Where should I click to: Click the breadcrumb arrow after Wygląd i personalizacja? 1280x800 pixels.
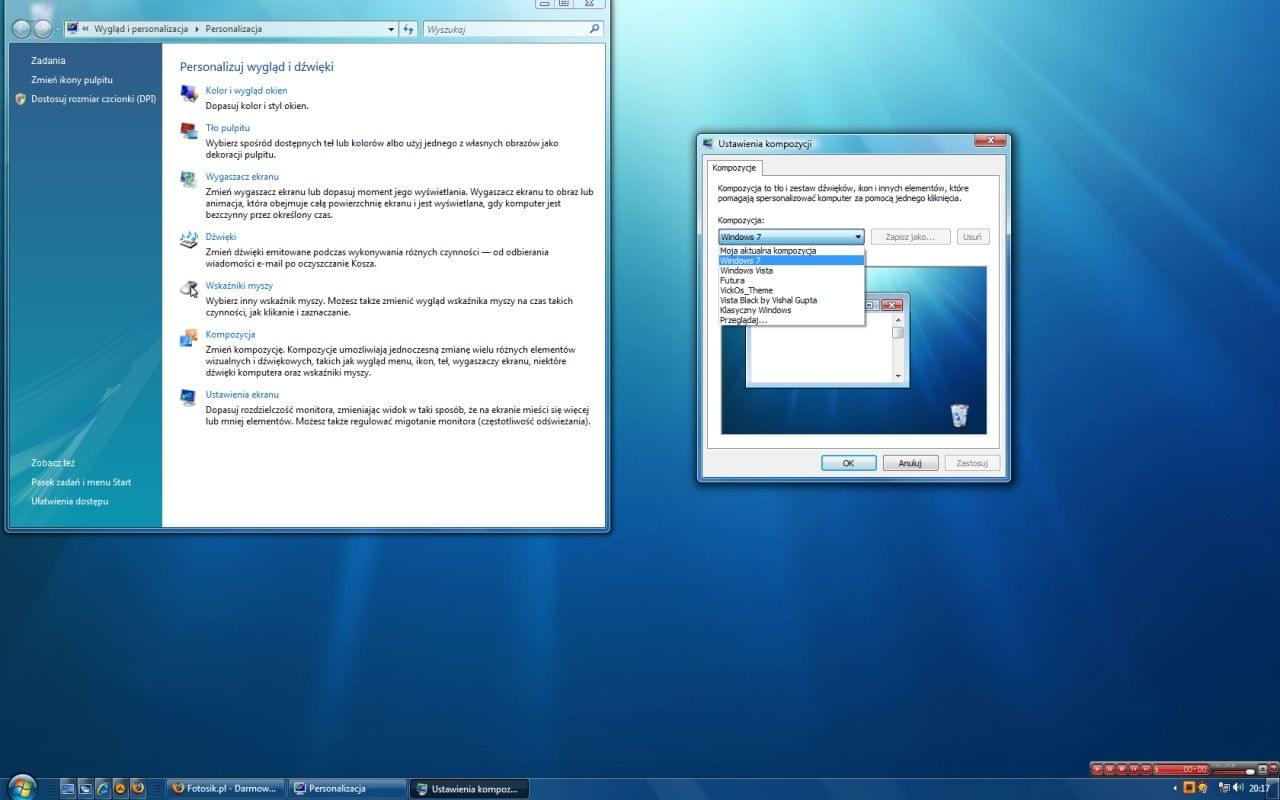[197, 29]
